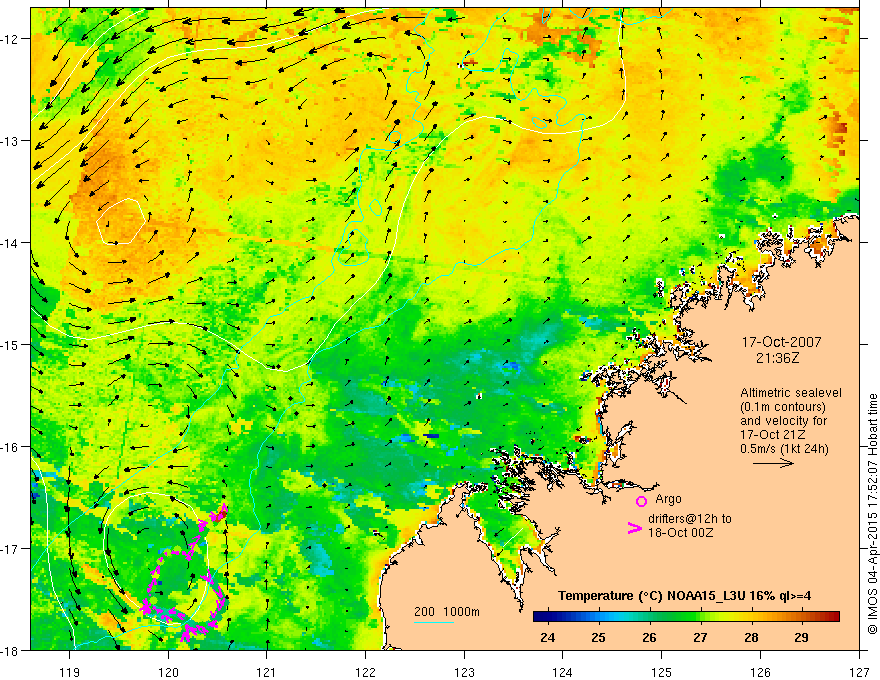Click longitude axis label 127

tap(859, 672)
